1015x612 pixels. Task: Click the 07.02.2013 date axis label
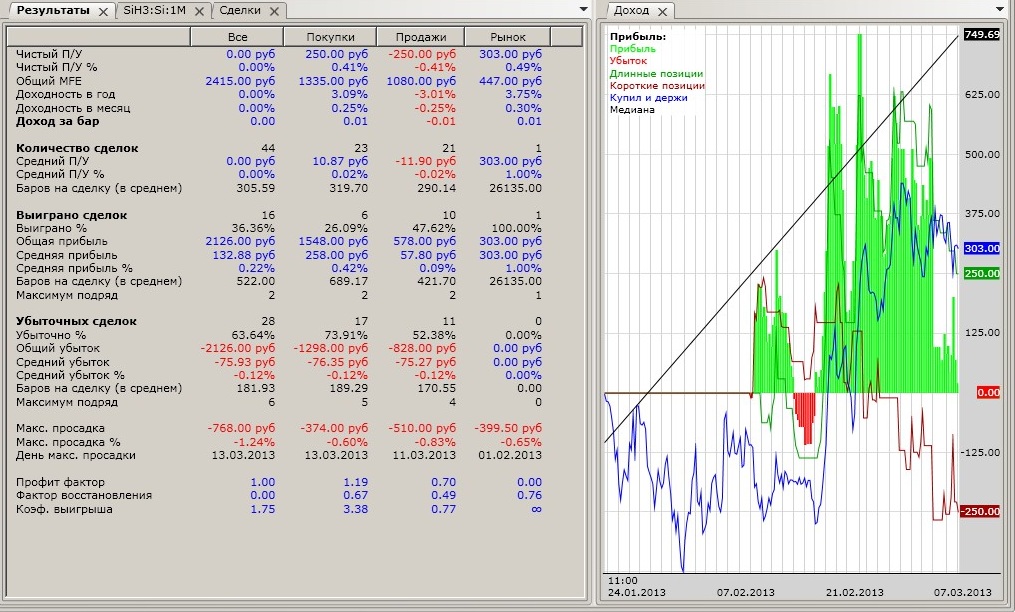point(745,593)
